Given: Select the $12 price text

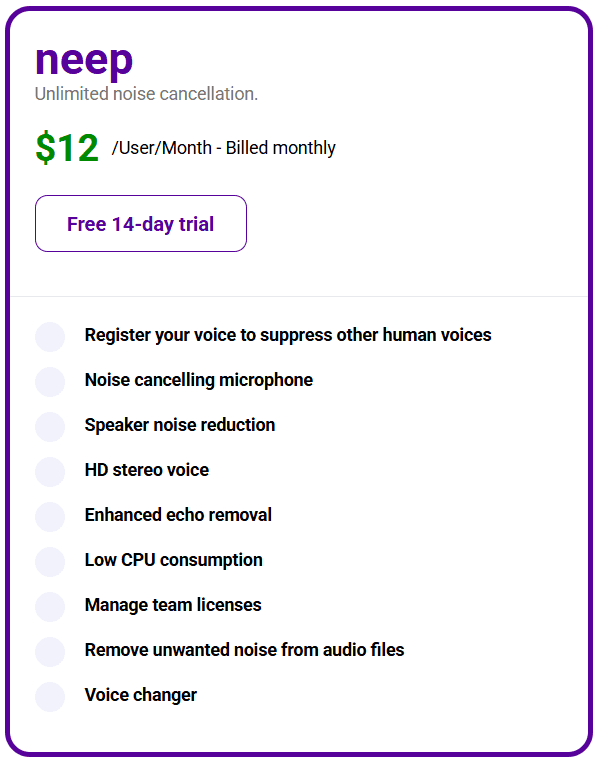Looking at the screenshot, I should click(67, 147).
